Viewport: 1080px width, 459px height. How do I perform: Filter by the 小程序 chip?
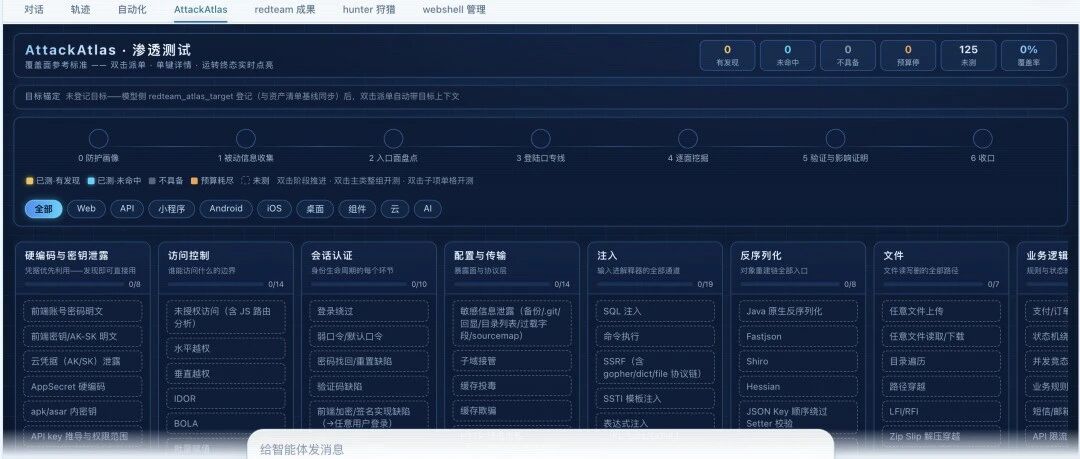click(172, 209)
